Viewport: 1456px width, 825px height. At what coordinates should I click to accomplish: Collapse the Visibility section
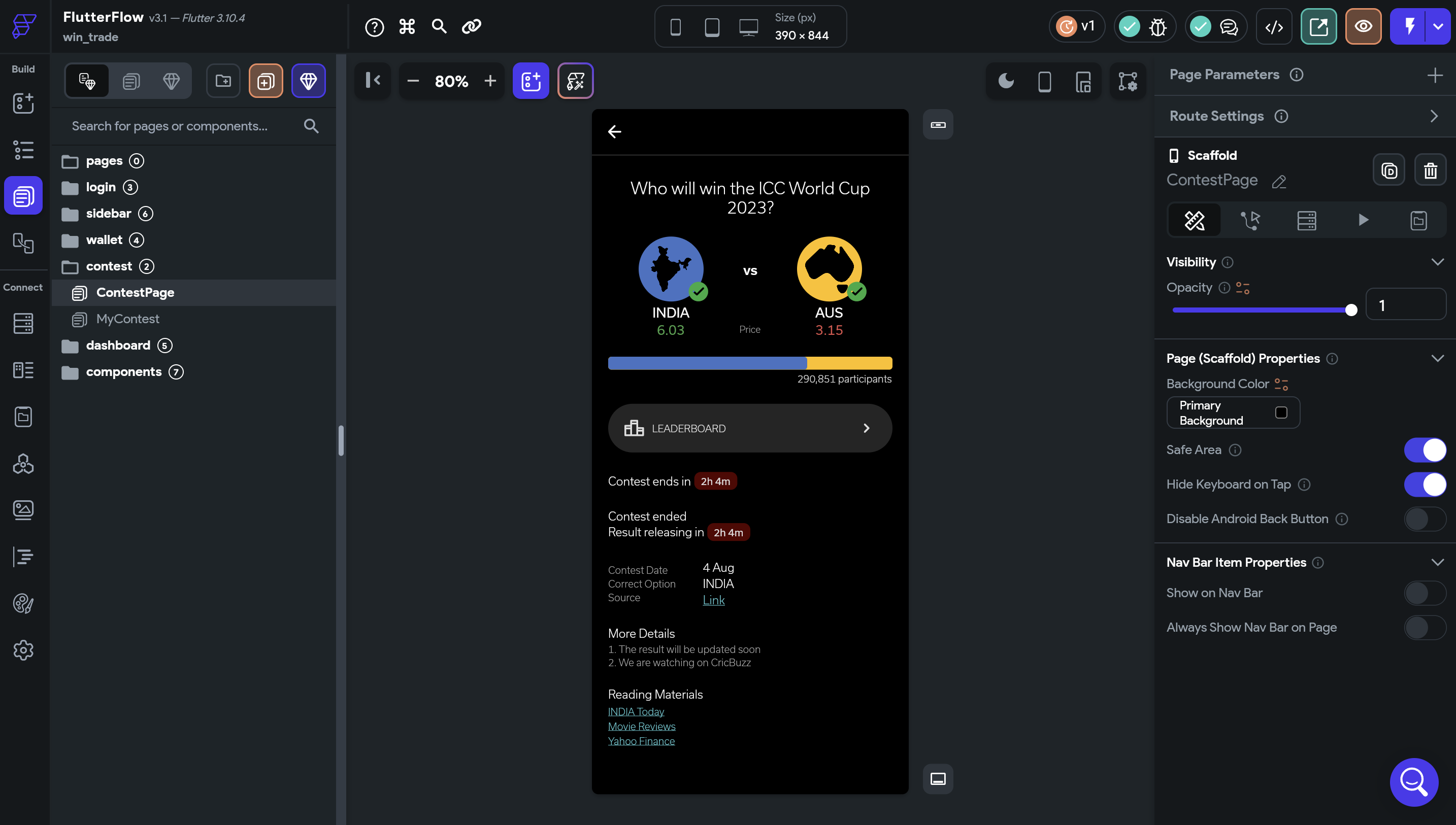[1437, 262]
